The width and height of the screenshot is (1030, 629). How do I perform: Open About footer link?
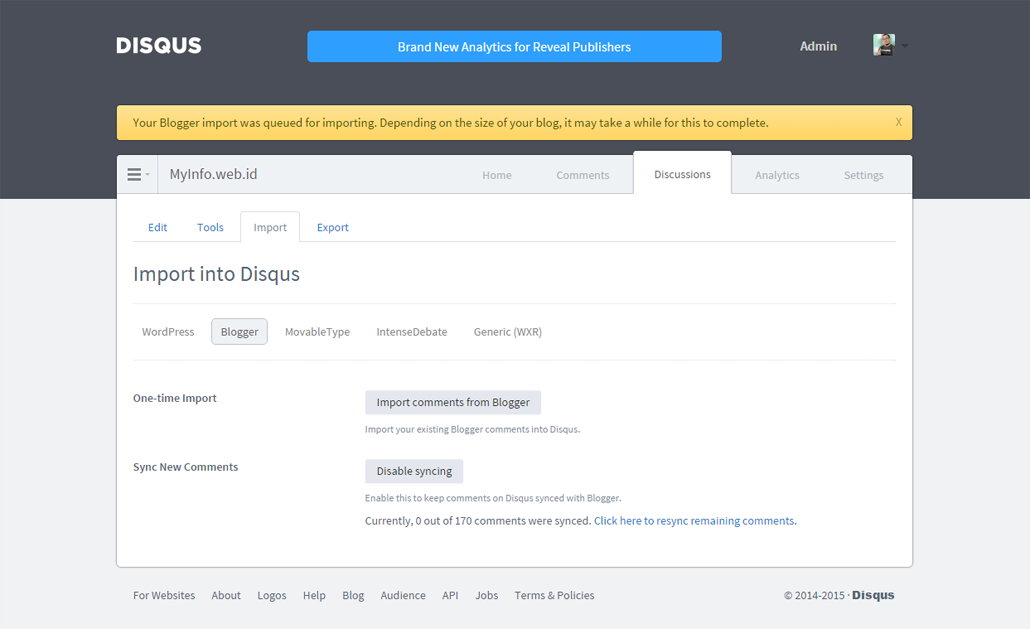tap(226, 596)
